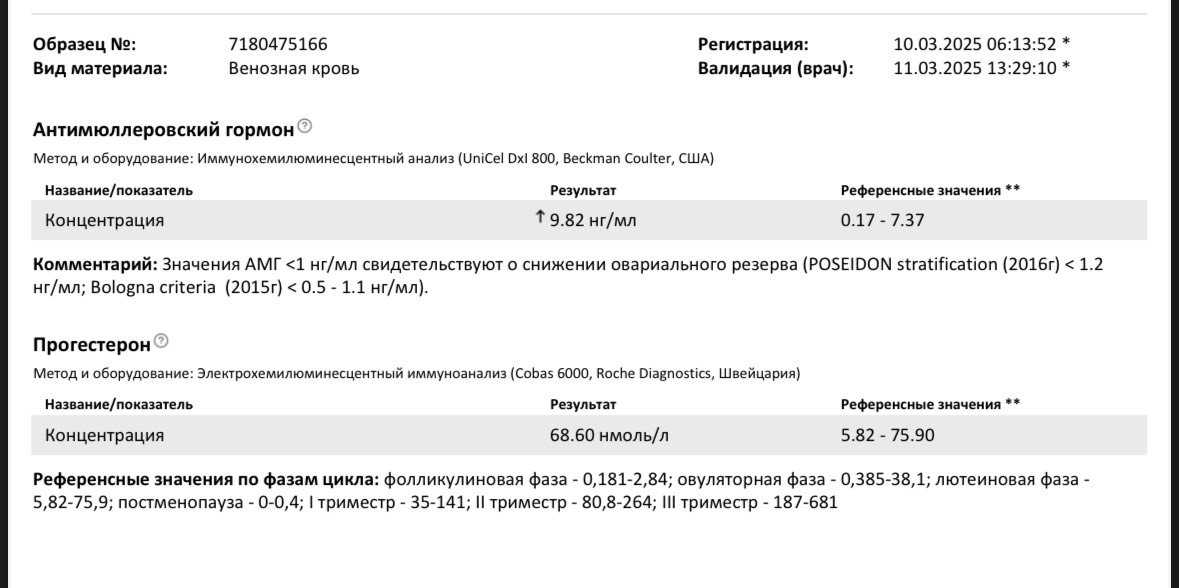Click the Комментарий label under AMH
The width and height of the screenshot is (1179, 588).
(95, 265)
